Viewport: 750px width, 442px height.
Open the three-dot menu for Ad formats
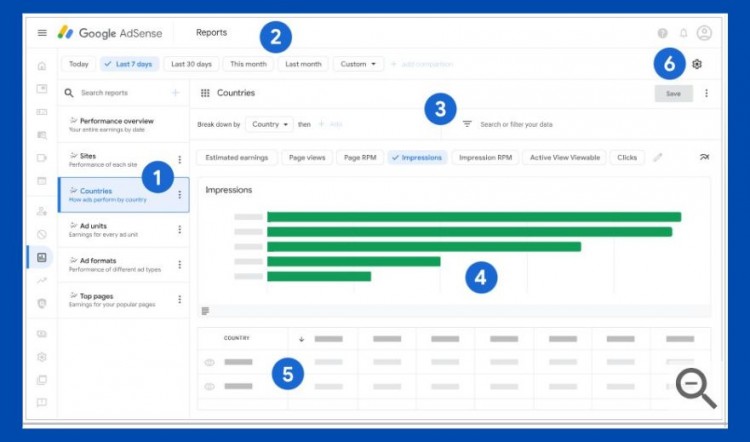coord(180,265)
